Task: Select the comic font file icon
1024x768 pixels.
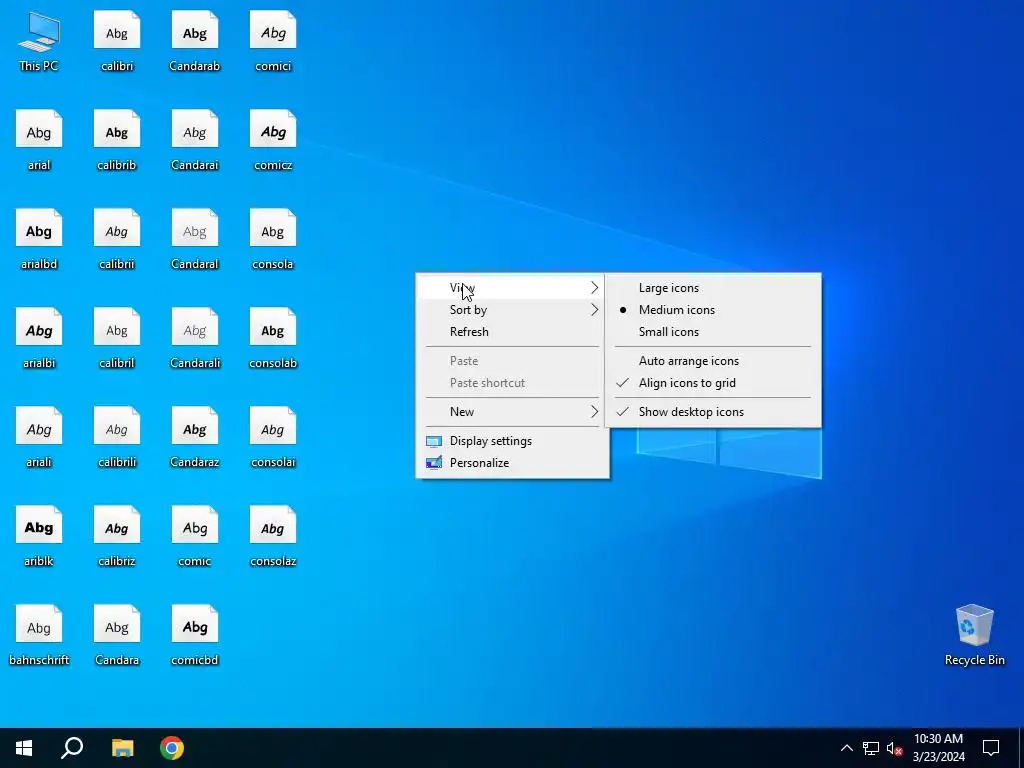Action: (195, 537)
